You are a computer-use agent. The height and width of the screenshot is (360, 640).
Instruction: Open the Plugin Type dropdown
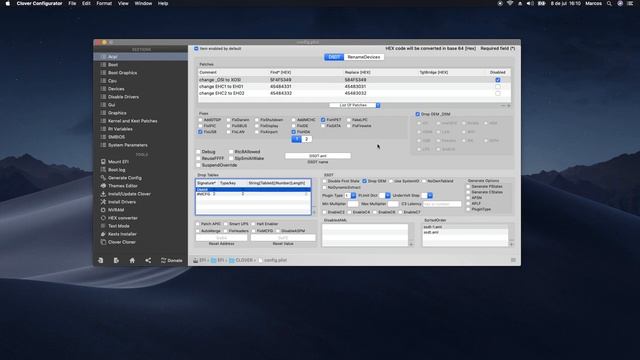click(x=350, y=196)
